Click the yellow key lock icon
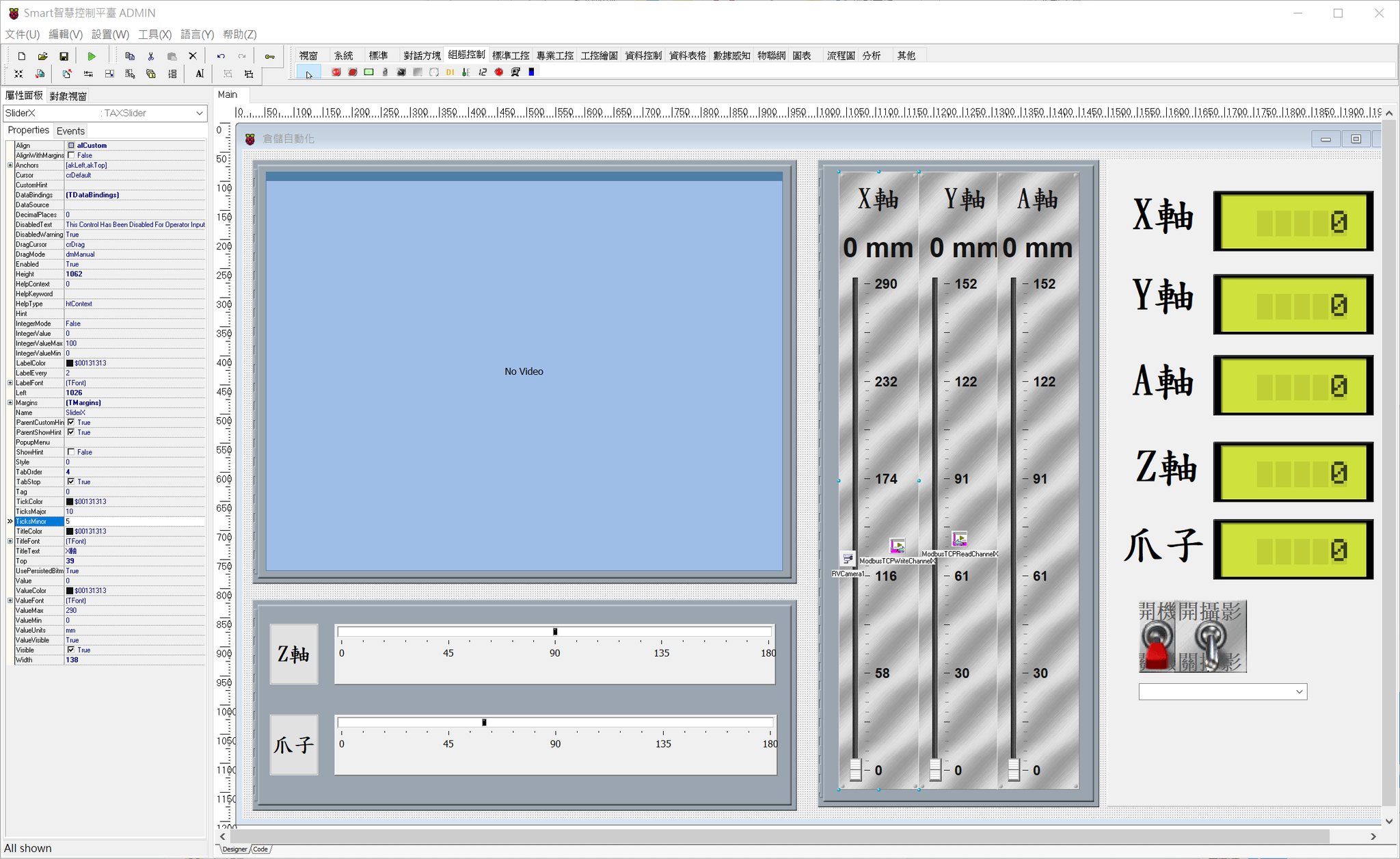The height and width of the screenshot is (859, 1400). [270, 56]
